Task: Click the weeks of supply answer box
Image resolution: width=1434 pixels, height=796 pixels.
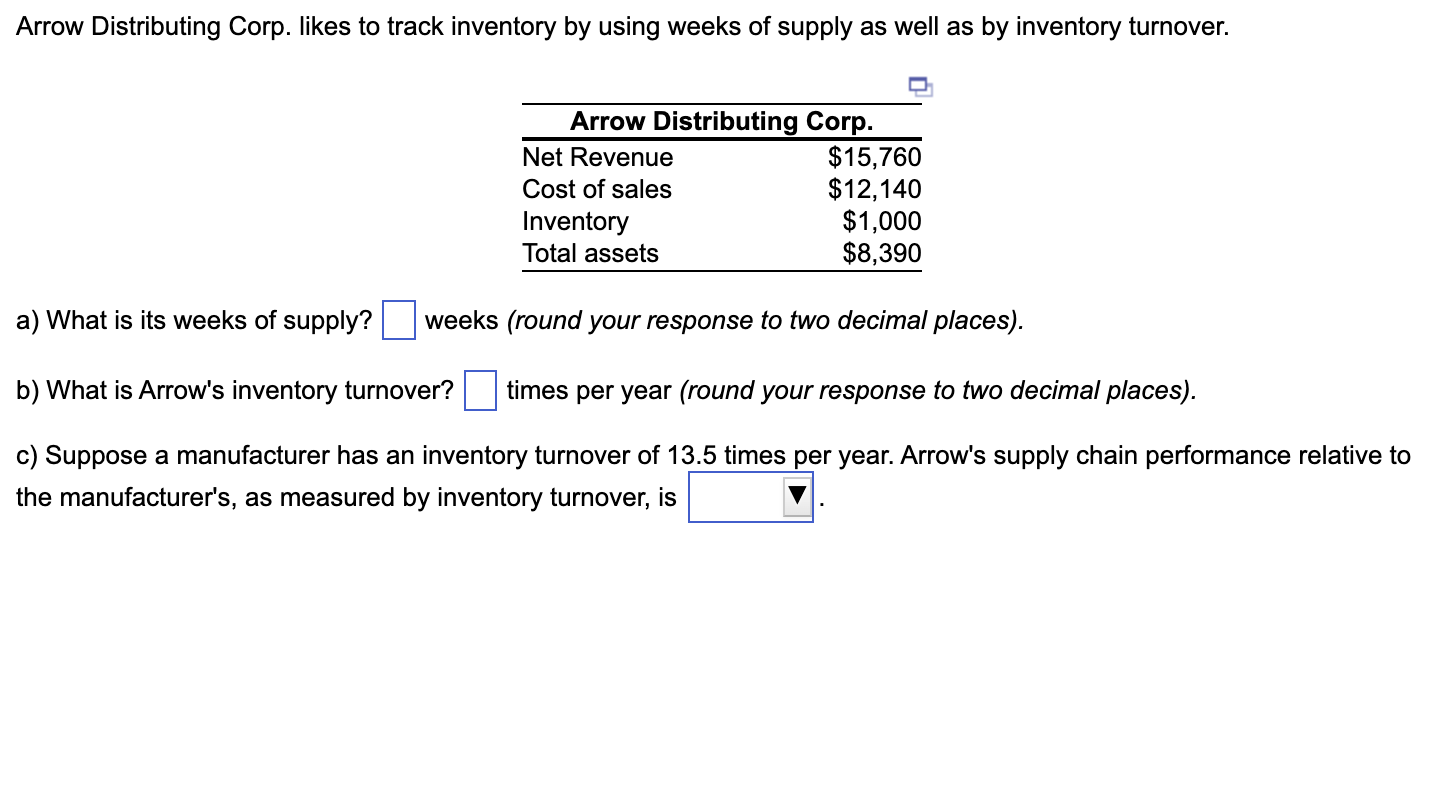Action: point(397,321)
